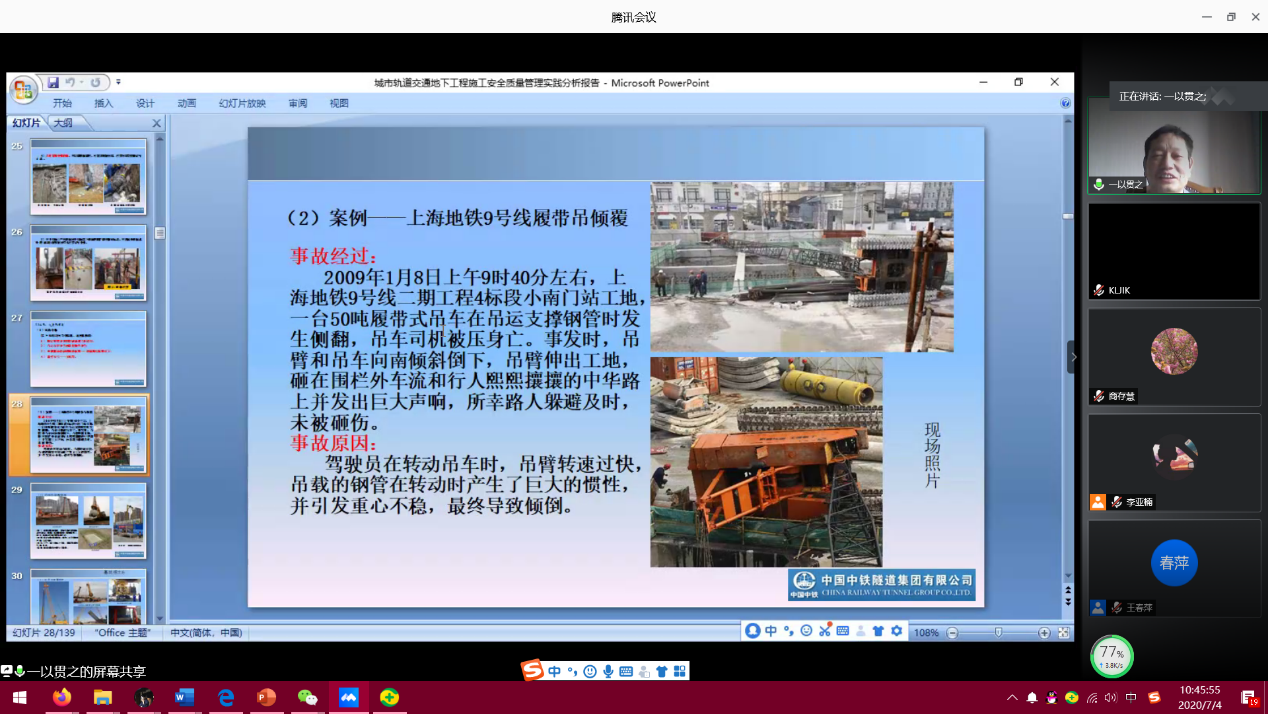Show hidden system tray icons
The image size is (1268, 714).
pos(1012,697)
